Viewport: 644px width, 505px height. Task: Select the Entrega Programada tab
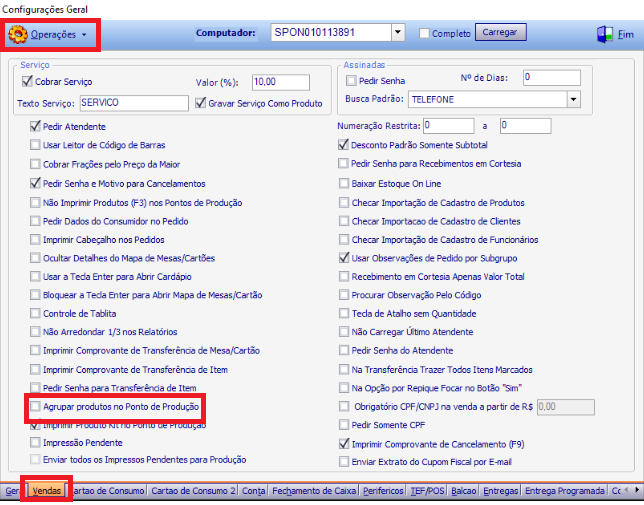point(565,491)
